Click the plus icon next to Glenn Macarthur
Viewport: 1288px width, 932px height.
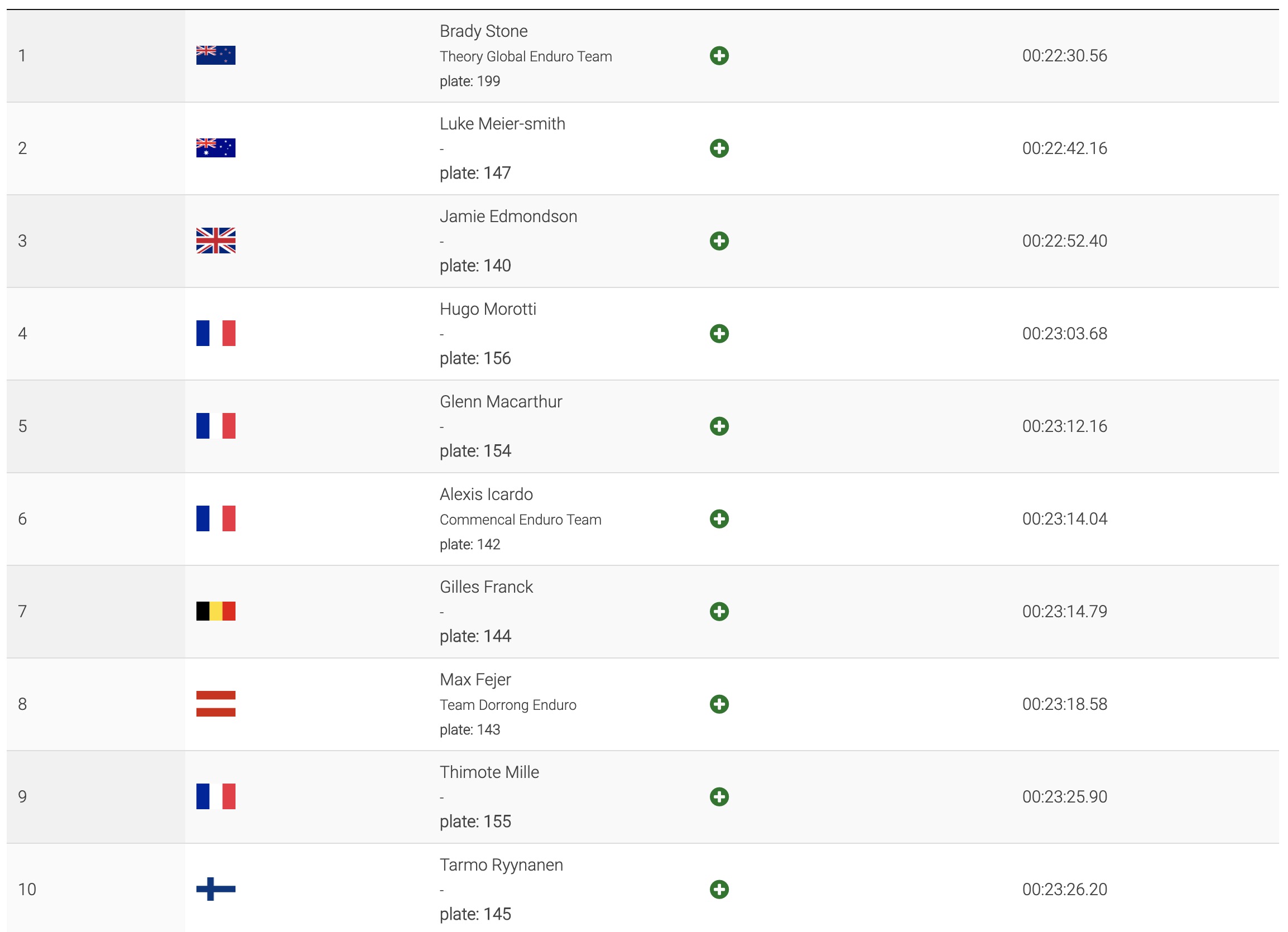click(x=719, y=426)
